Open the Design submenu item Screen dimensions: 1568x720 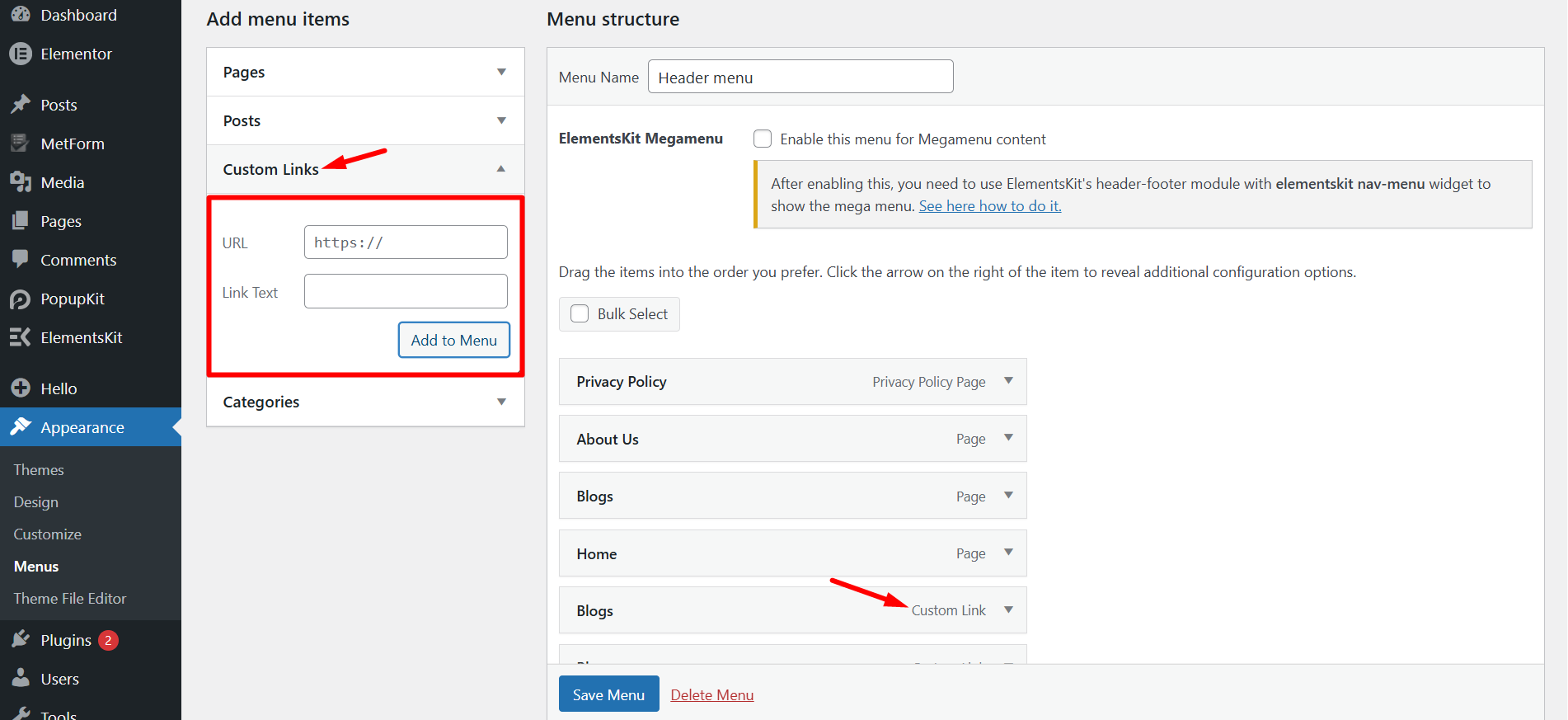coord(36,501)
